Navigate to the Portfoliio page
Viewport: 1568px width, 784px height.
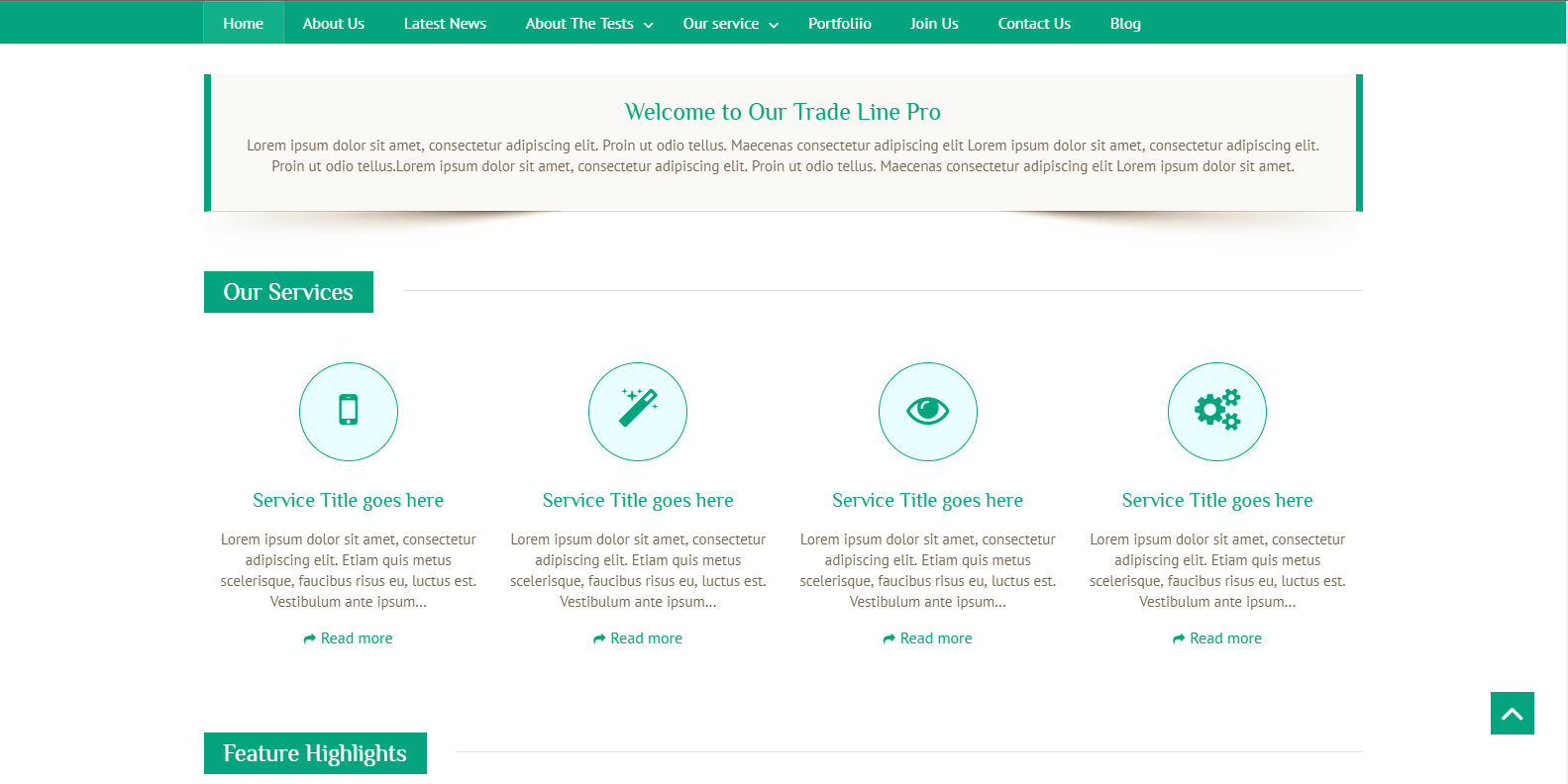coord(839,24)
